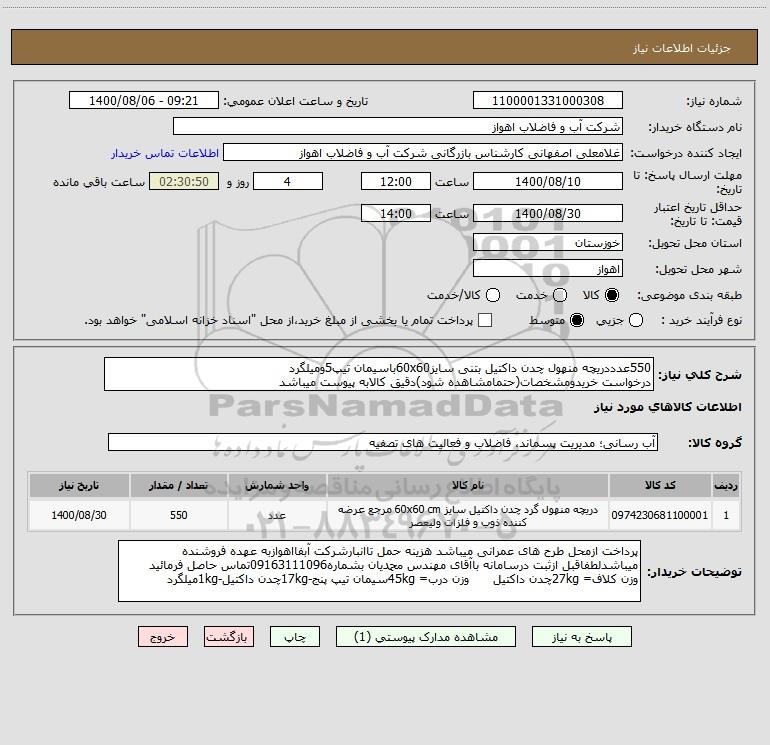Click the need date cell 1400/08/30 in table
Viewport: 770px width, 745px height.
click(79, 515)
